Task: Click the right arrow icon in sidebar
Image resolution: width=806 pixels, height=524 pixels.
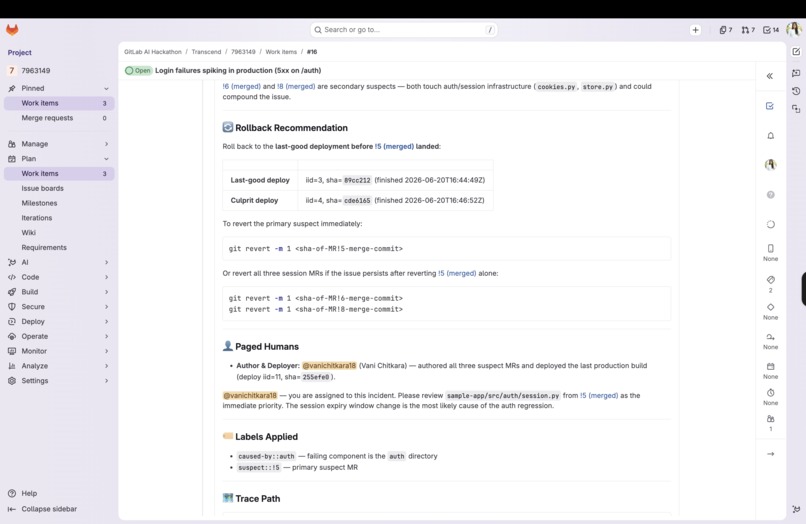Action: coord(771,454)
